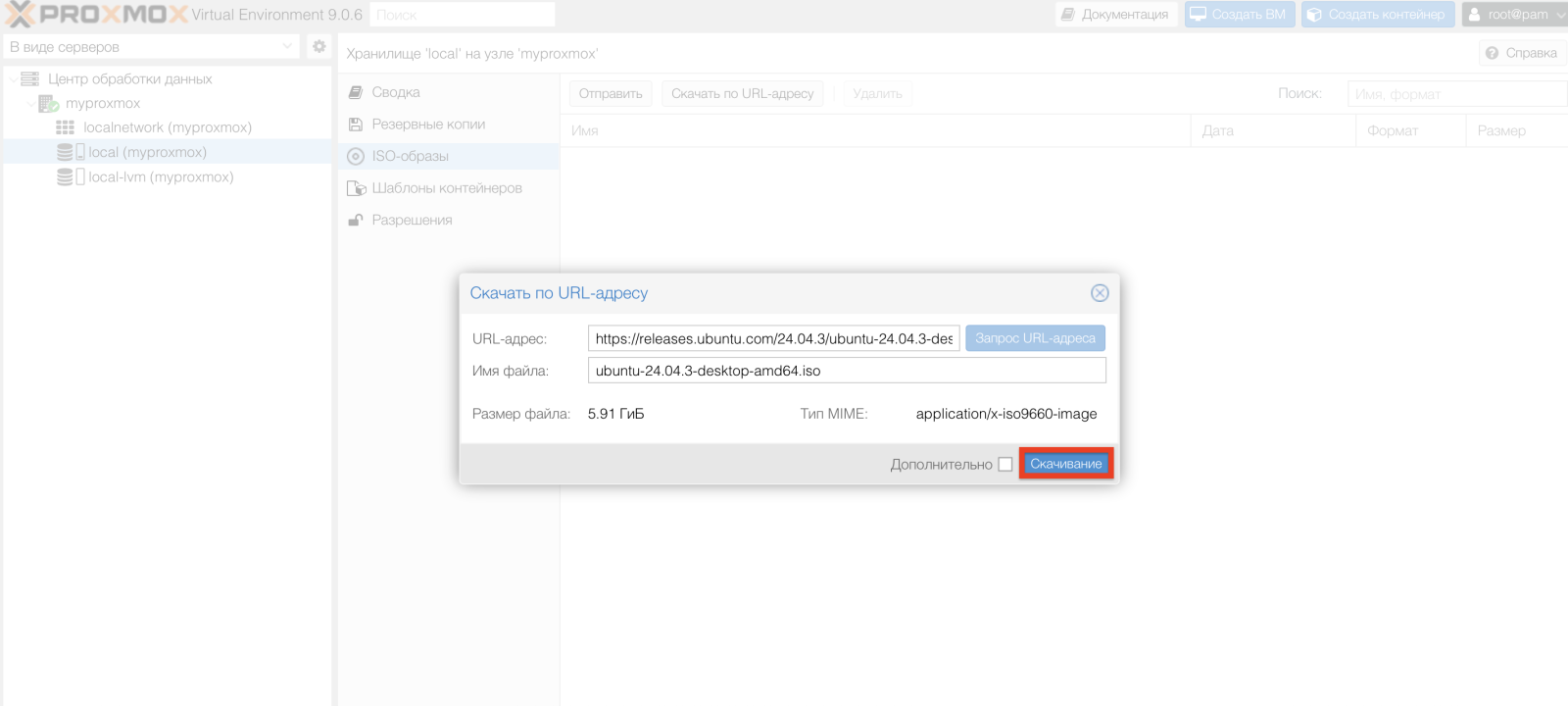Sort by the Размер column header

tap(1517, 130)
